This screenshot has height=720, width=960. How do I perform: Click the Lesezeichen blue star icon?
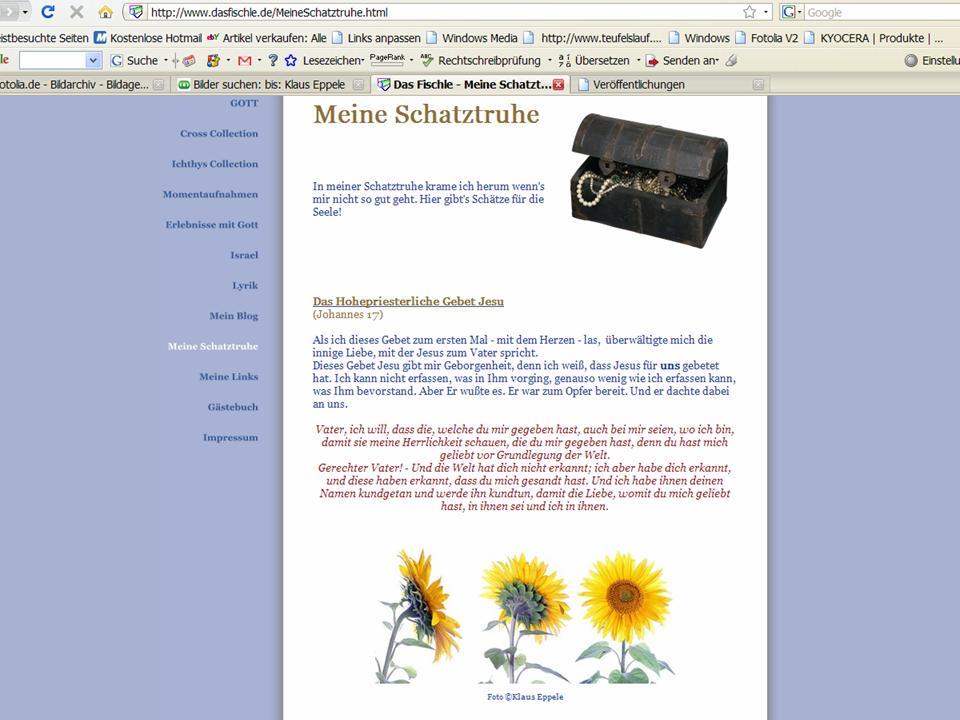coord(290,60)
